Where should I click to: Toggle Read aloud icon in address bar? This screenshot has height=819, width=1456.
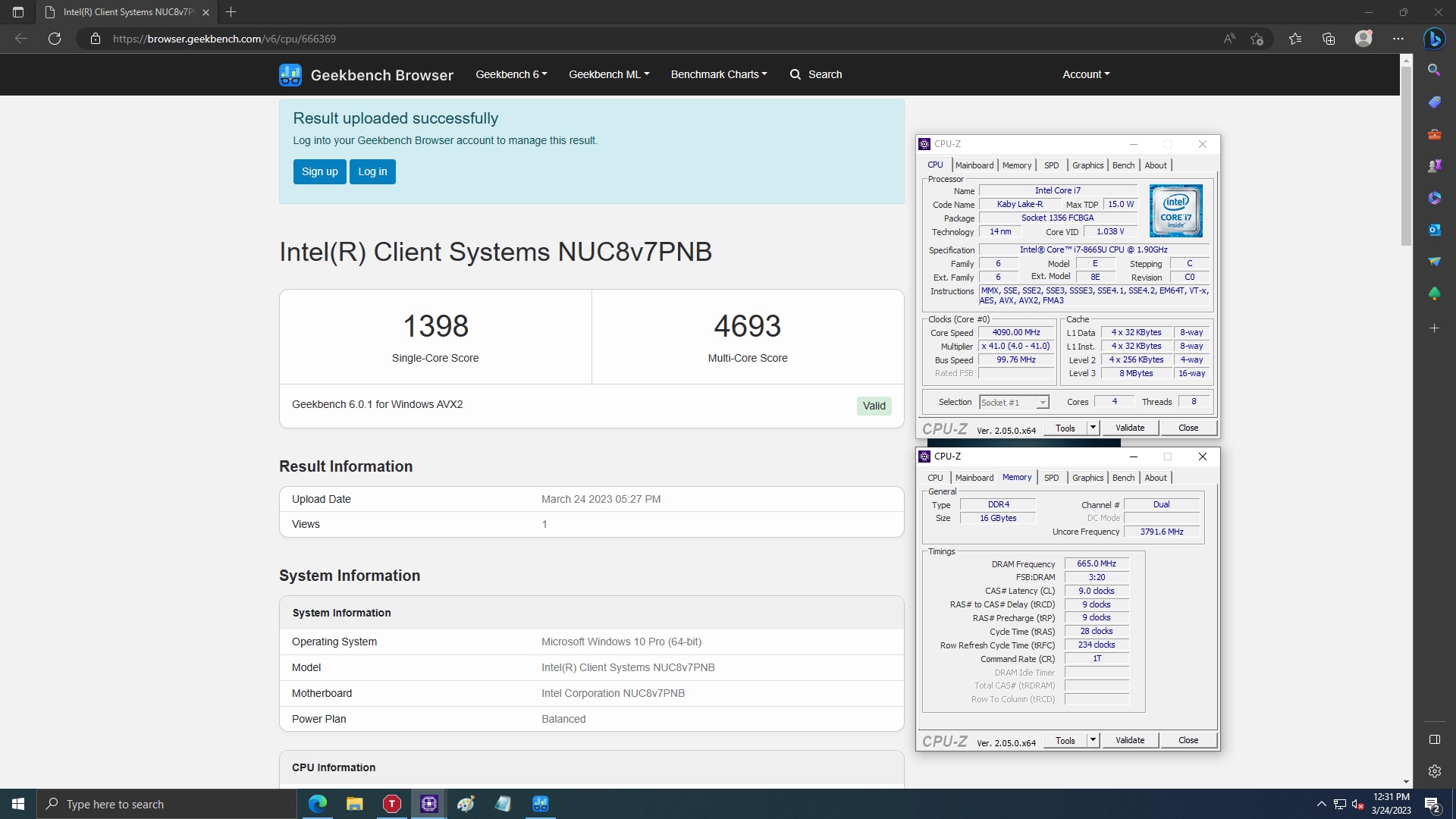(x=1229, y=39)
